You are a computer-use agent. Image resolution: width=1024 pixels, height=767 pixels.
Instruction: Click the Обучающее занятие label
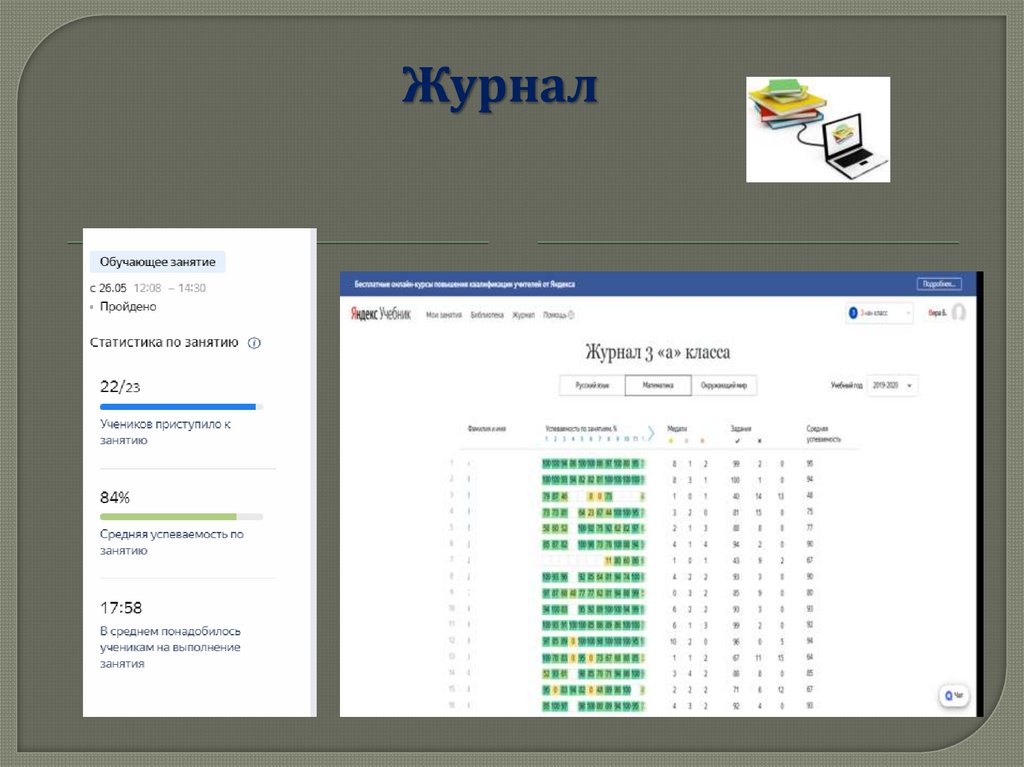pos(158,262)
